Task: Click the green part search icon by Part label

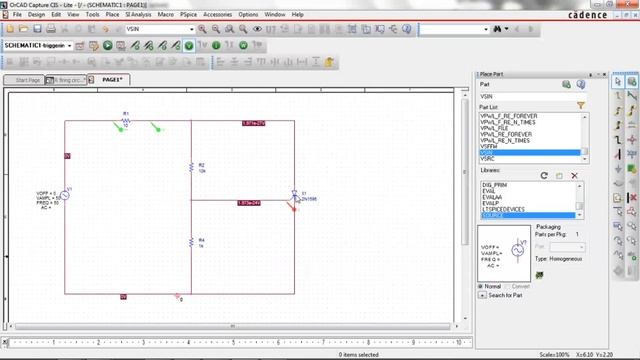Action: pos(566,84)
